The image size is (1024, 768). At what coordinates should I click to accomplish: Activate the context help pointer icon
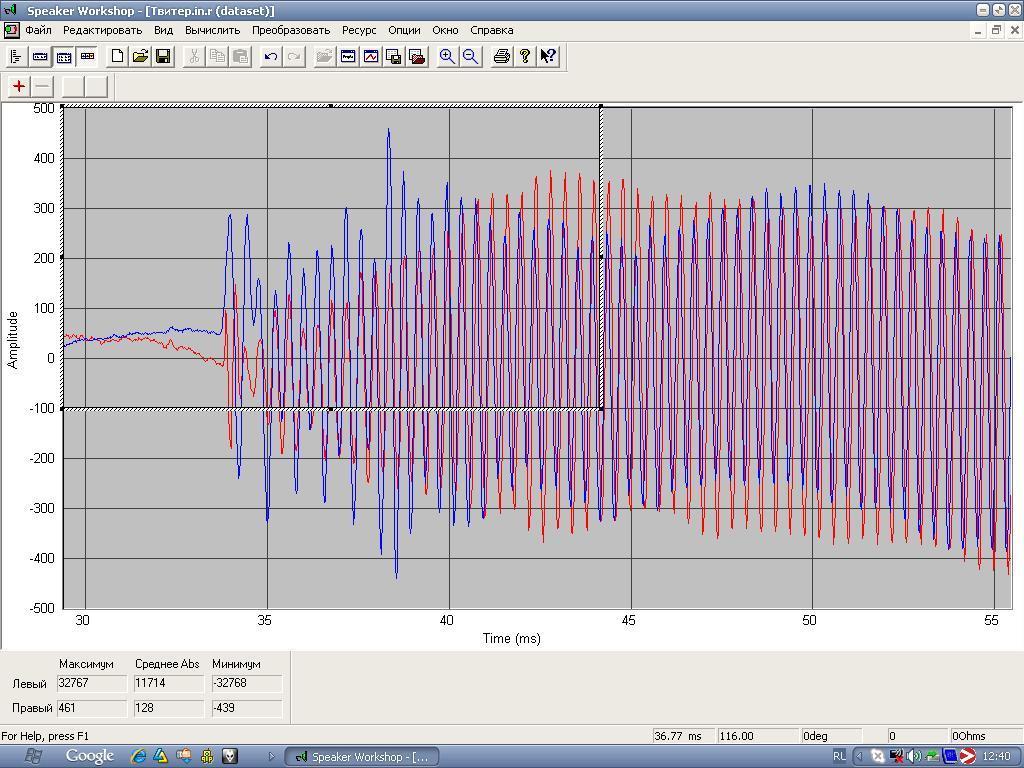point(548,57)
